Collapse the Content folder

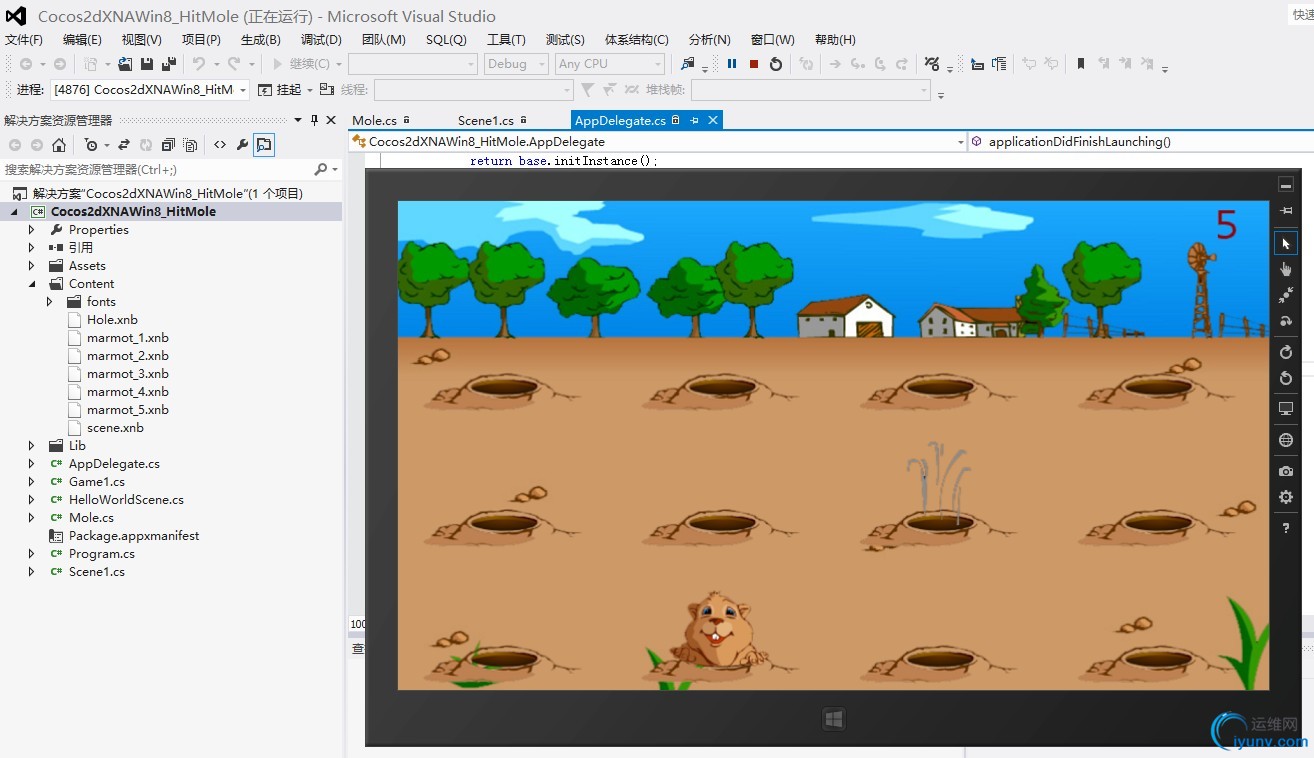(32, 284)
